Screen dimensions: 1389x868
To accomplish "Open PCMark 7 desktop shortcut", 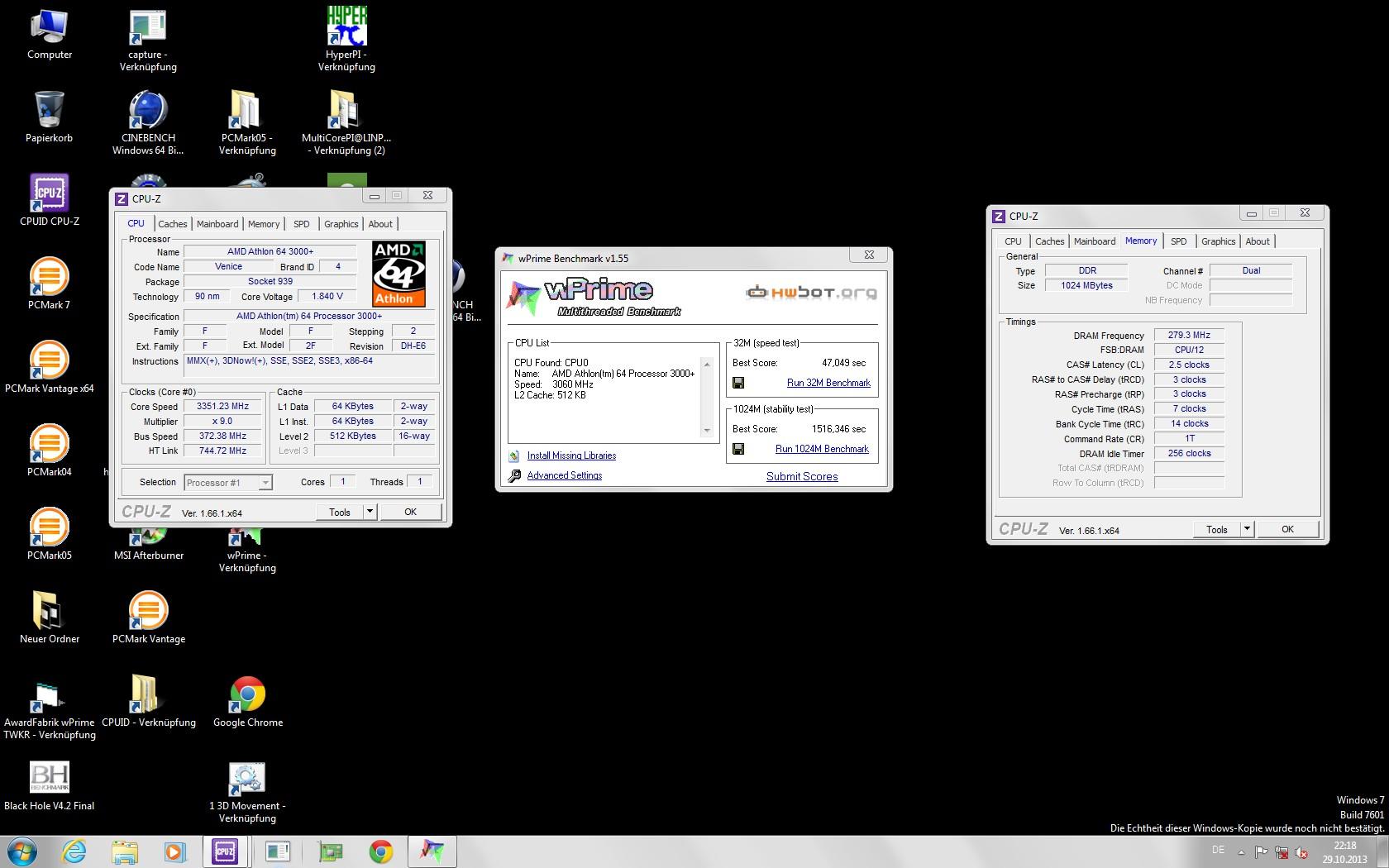I will (x=50, y=284).
